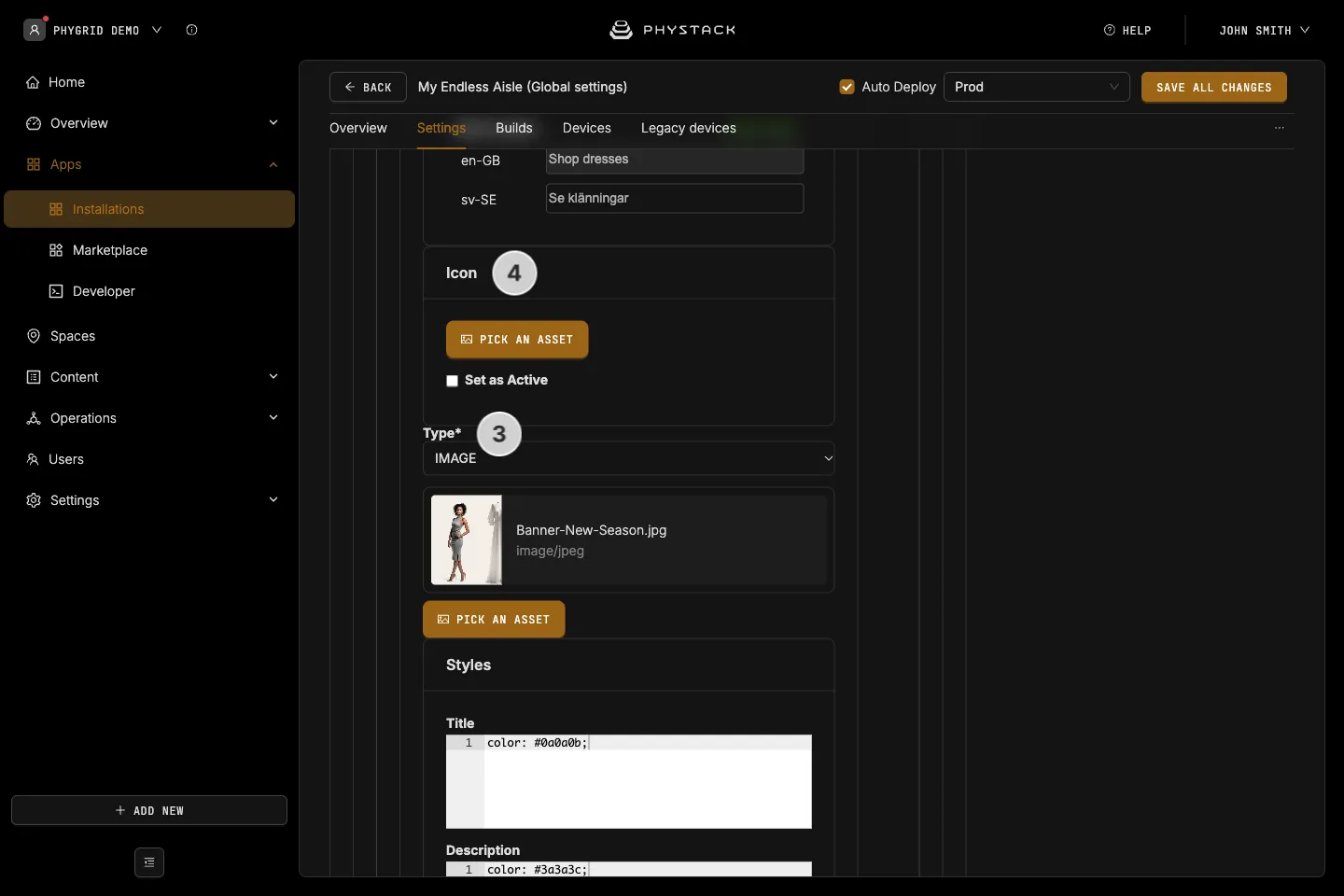
Task: Click Save All Changes button
Action: tap(1214, 87)
